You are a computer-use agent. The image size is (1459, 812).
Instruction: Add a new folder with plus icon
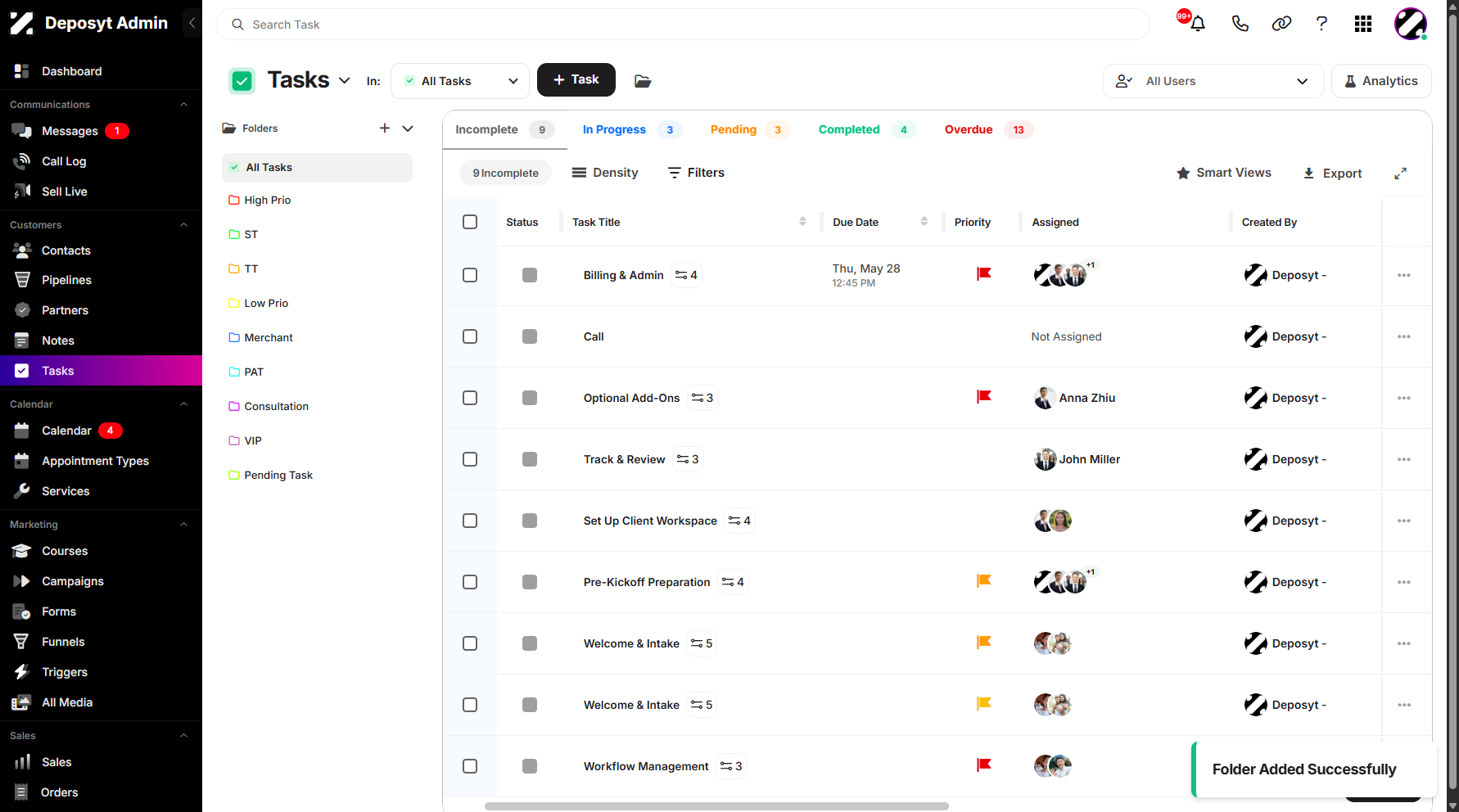[x=384, y=128]
